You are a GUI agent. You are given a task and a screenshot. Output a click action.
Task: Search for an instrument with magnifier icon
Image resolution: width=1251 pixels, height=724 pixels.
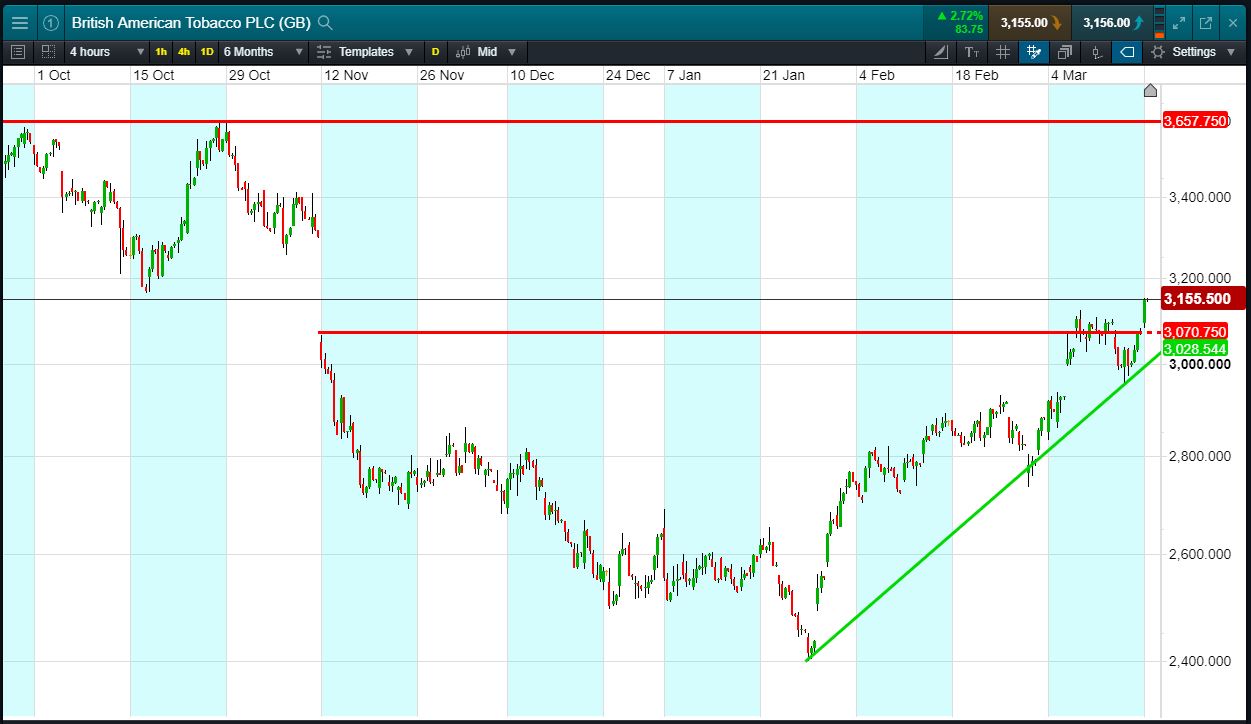point(324,23)
